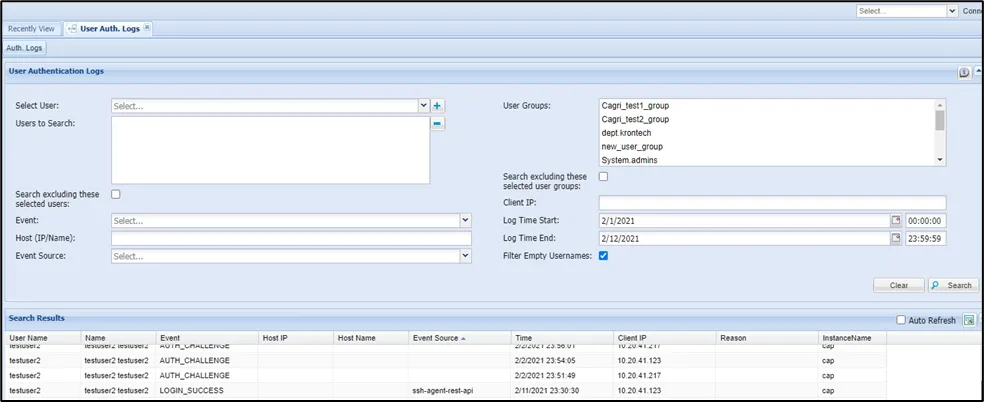Sort by Time column header

coord(561,338)
